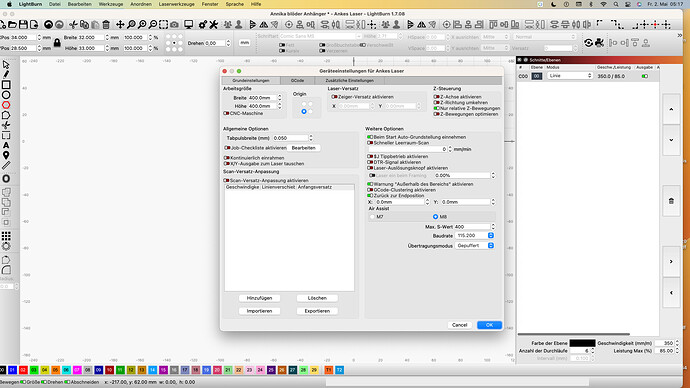Open the Laserwerkzeuge menu
This screenshot has height=388, width=690.
point(176,4)
